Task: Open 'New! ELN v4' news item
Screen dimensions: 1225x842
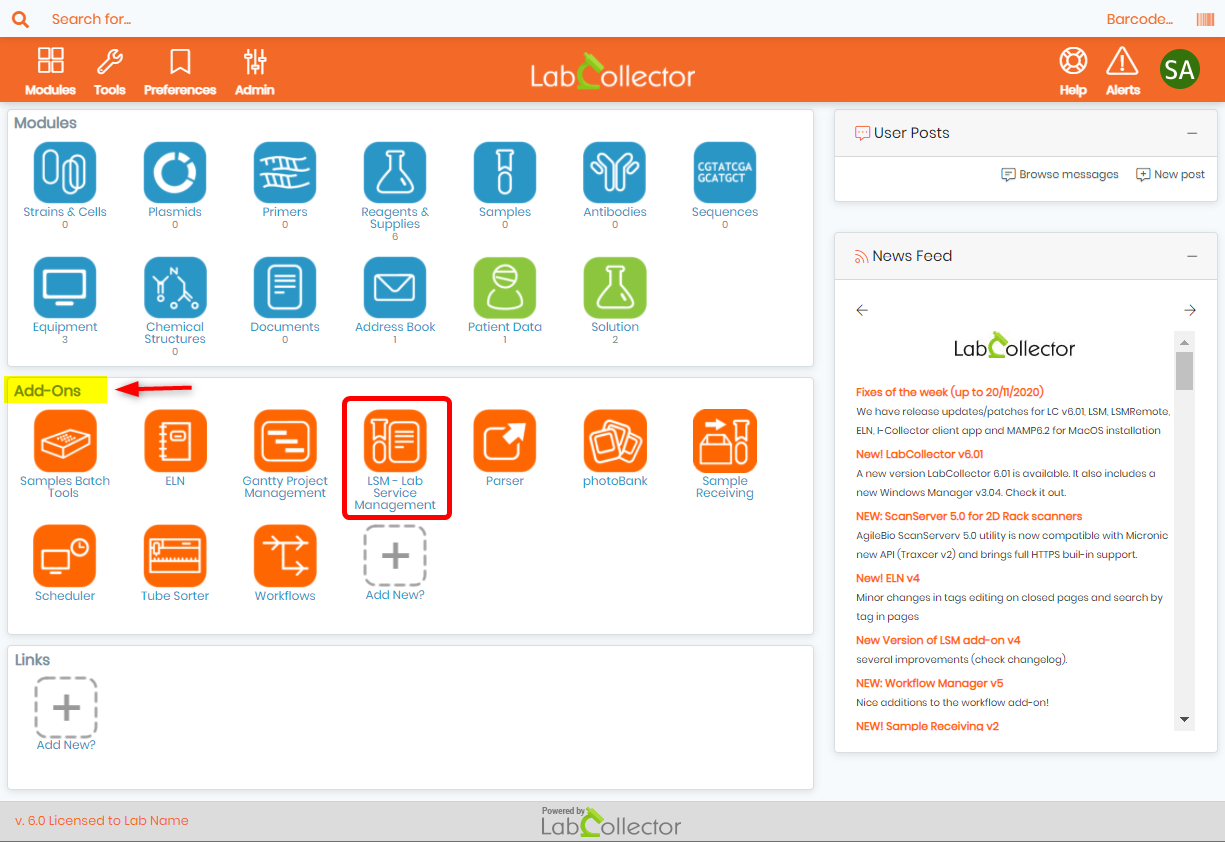Action: point(888,578)
